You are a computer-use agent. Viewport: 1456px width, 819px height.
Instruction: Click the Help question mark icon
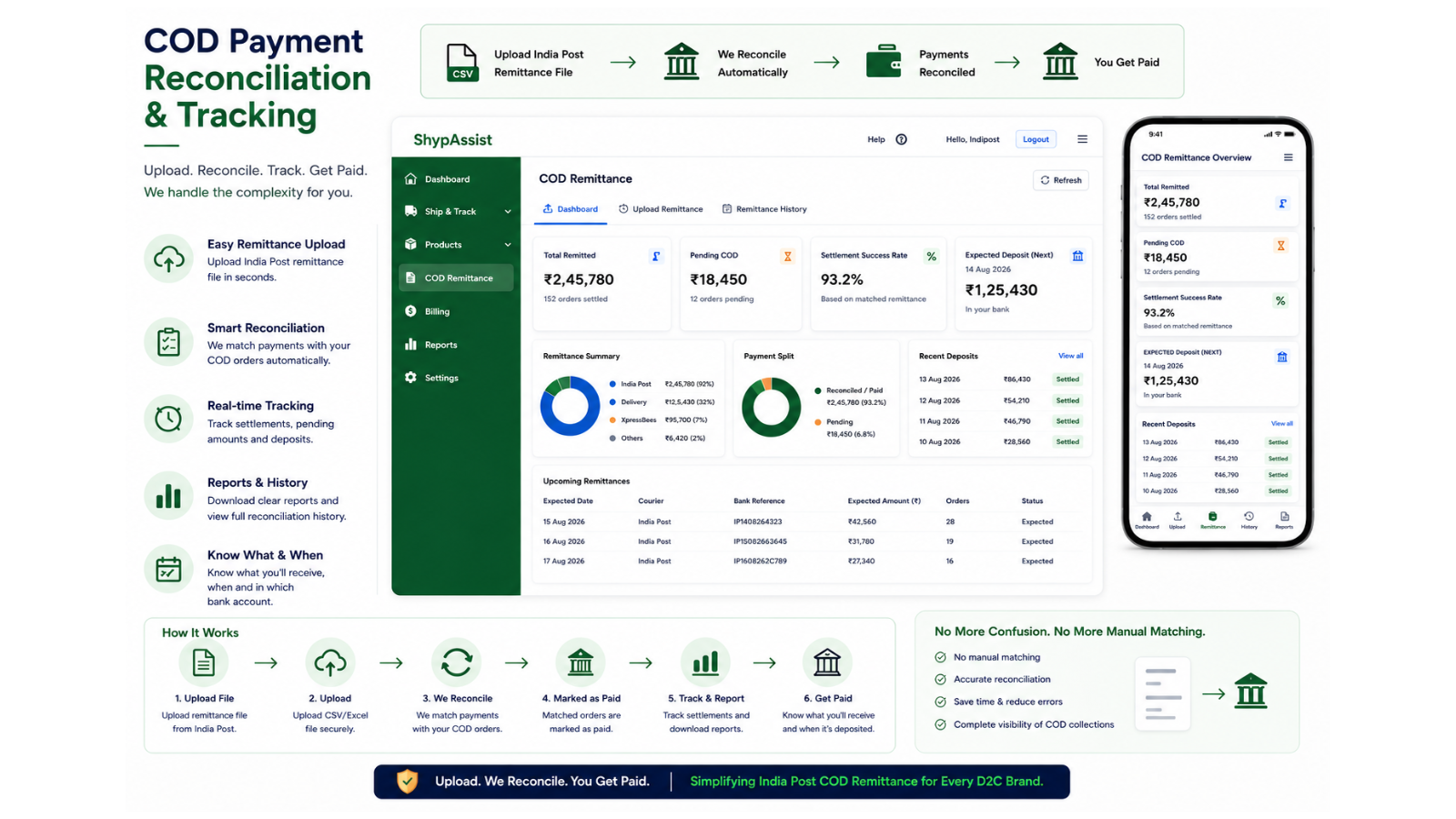[x=901, y=139]
